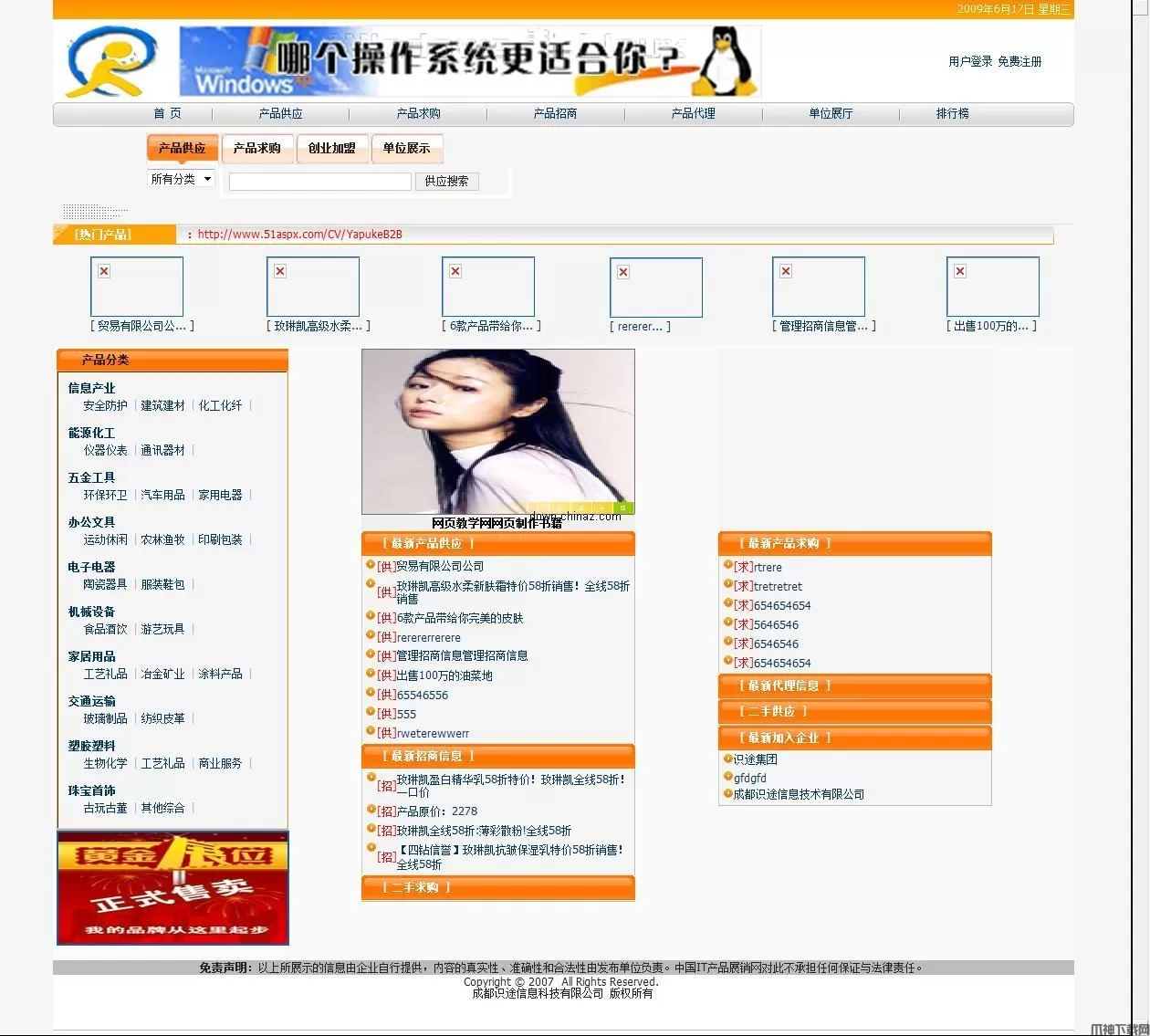This screenshot has width=1150, height=1036.
Task: Open 能源化工 product category
Action: coord(91,433)
